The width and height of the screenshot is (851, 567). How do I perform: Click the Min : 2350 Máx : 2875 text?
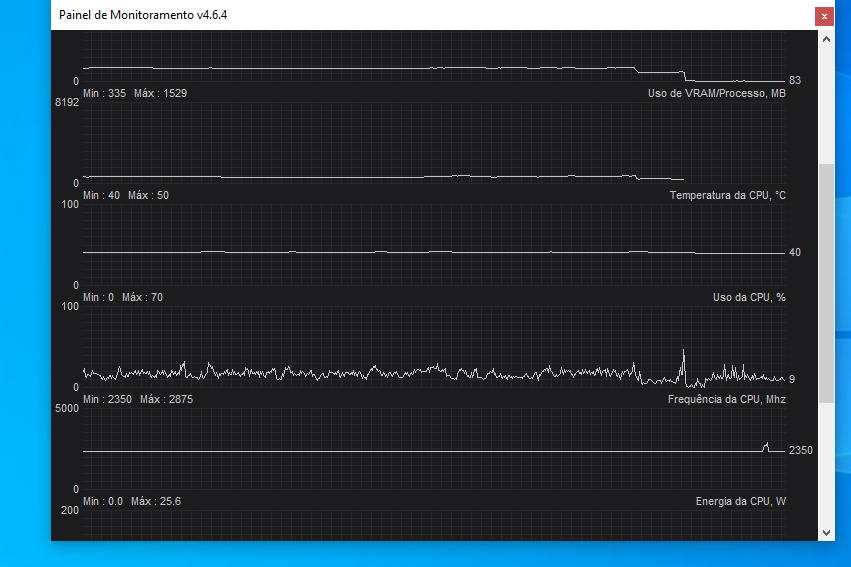click(138, 399)
